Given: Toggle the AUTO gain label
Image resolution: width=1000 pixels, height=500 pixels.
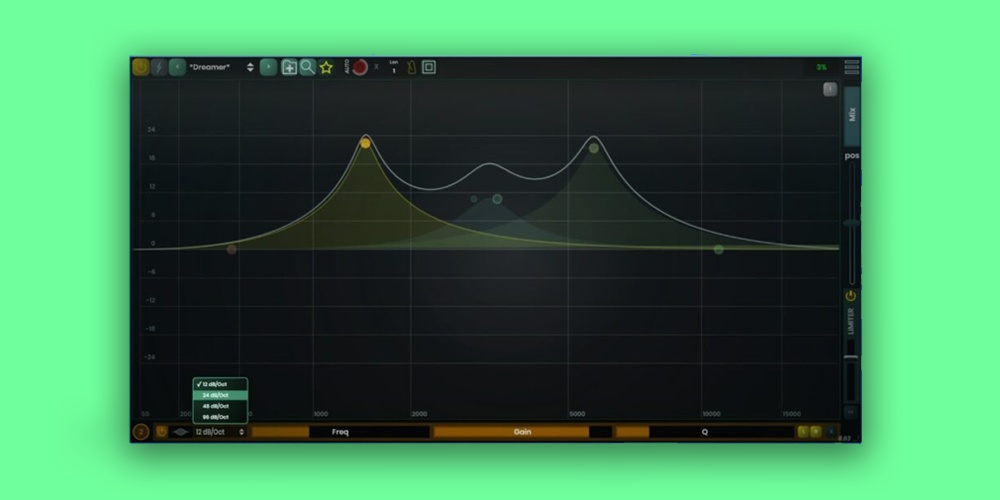Looking at the screenshot, I should tap(347, 67).
